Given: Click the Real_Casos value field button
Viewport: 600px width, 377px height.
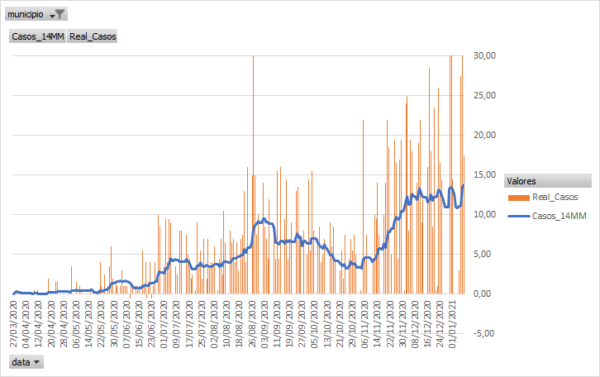Looking at the screenshot, I should coord(92,36).
